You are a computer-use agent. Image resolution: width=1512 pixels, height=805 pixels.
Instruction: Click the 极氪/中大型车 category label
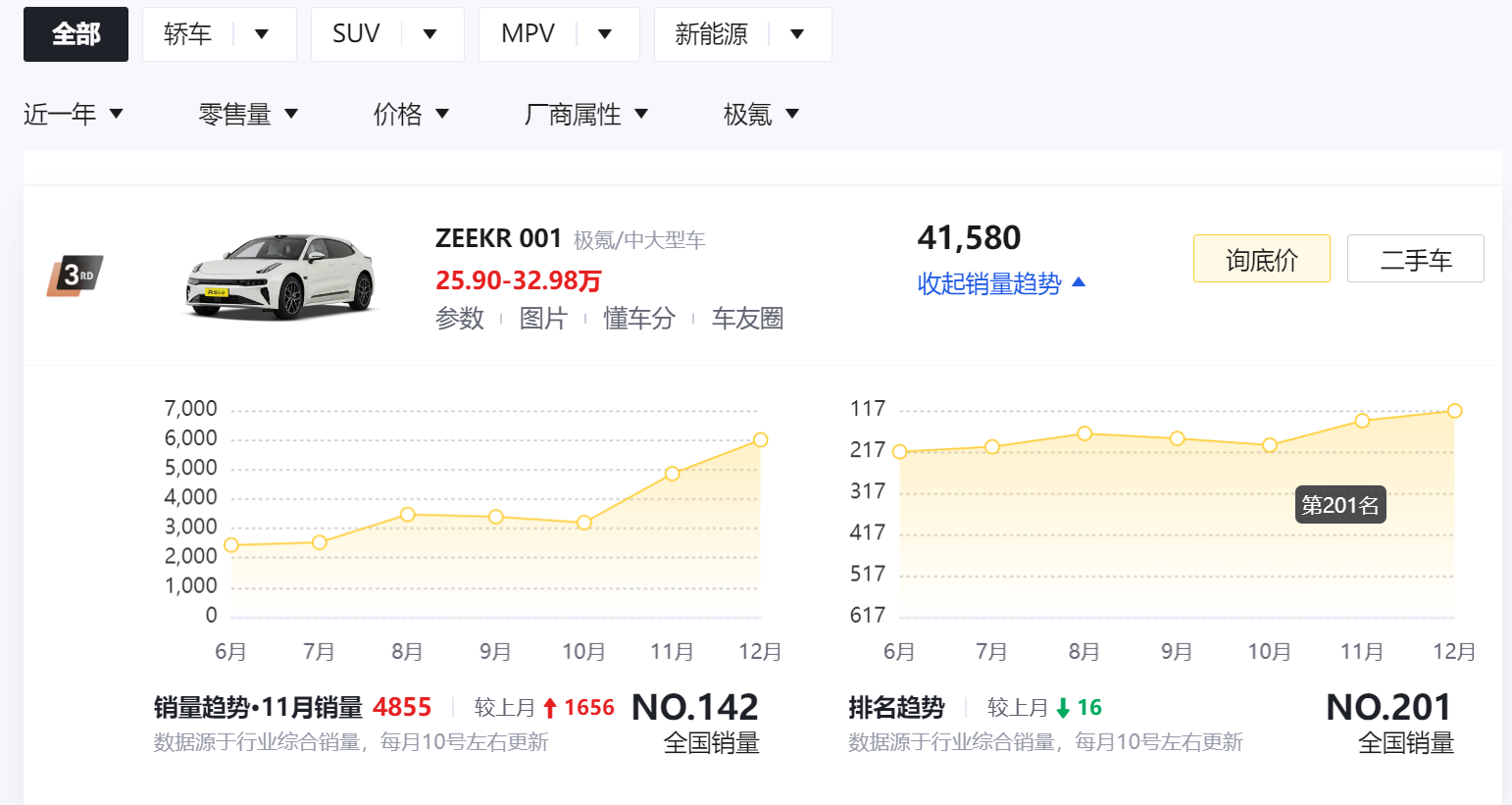click(639, 240)
